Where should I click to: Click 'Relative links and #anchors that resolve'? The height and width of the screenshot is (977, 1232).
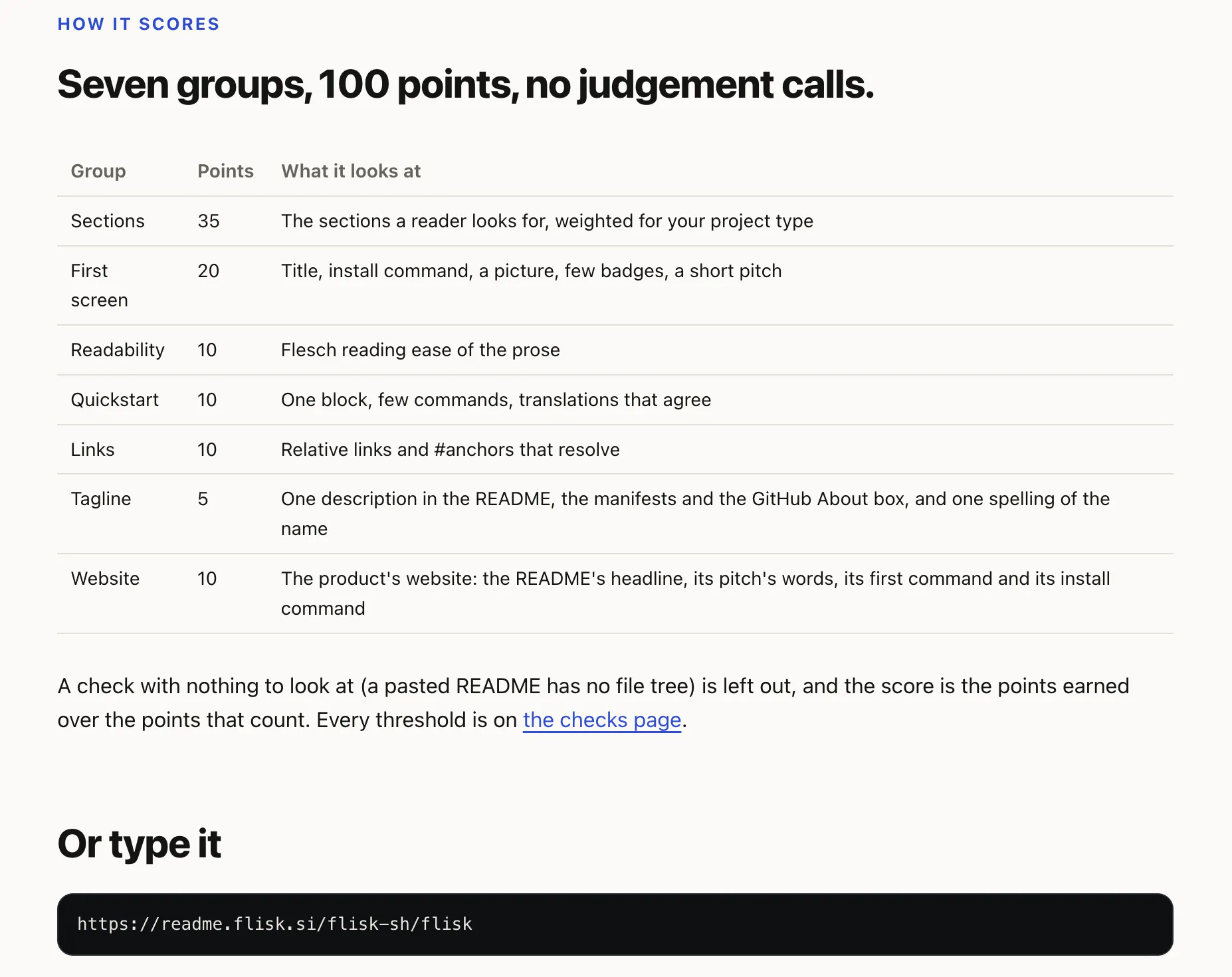click(x=451, y=449)
